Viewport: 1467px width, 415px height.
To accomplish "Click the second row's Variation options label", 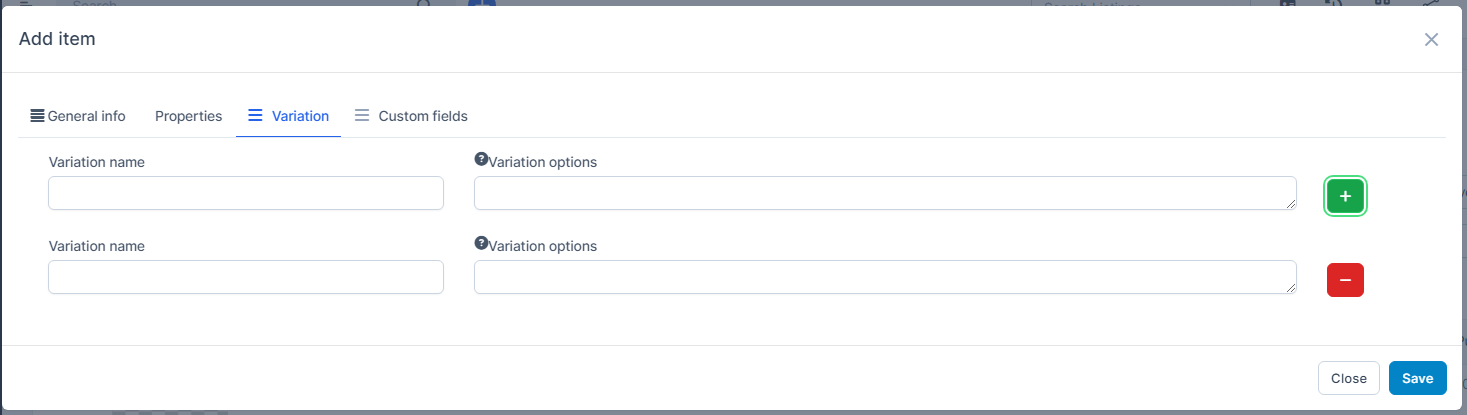I will (x=543, y=246).
